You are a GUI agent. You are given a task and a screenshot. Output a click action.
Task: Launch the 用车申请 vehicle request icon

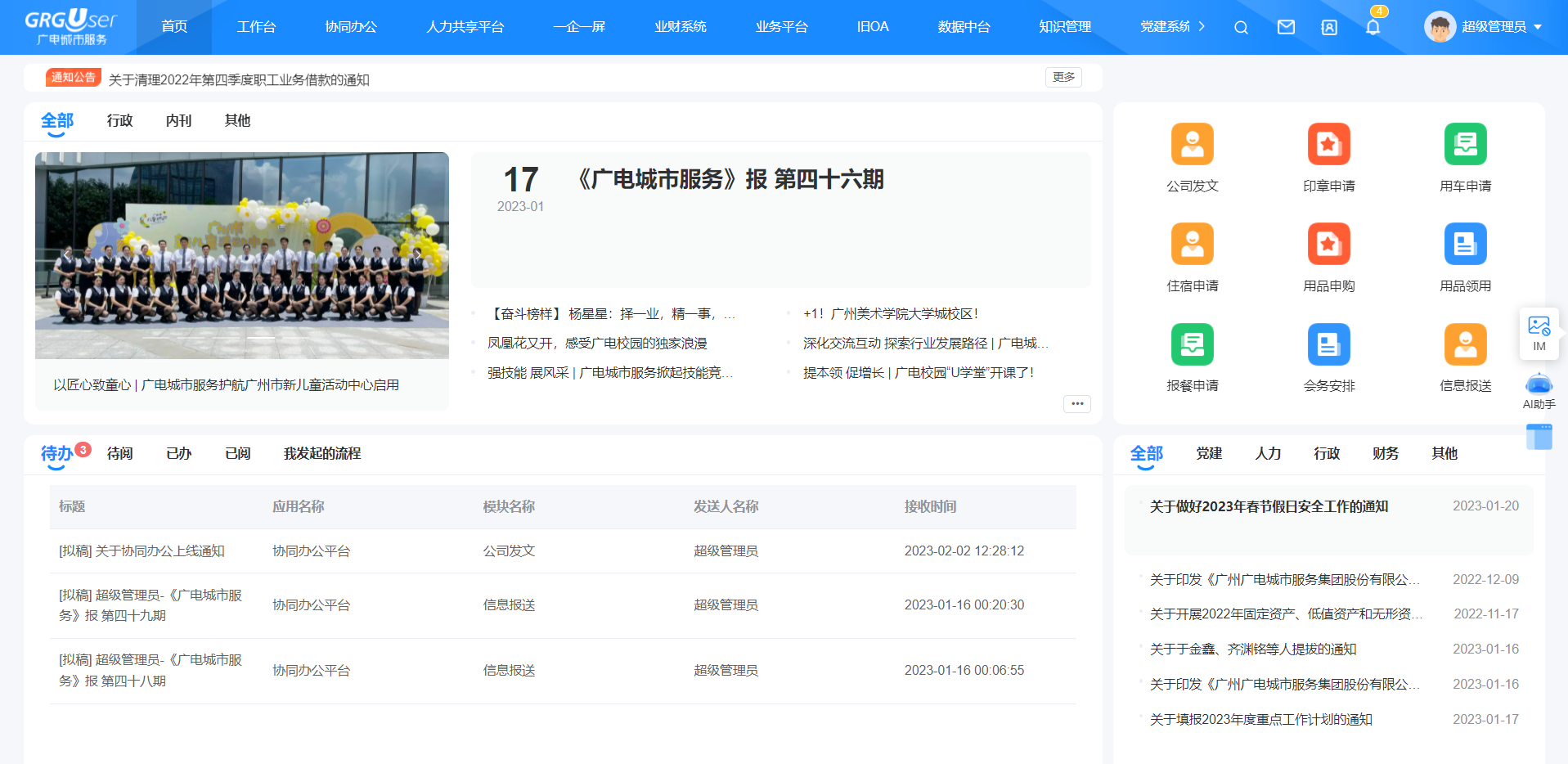tap(1465, 145)
